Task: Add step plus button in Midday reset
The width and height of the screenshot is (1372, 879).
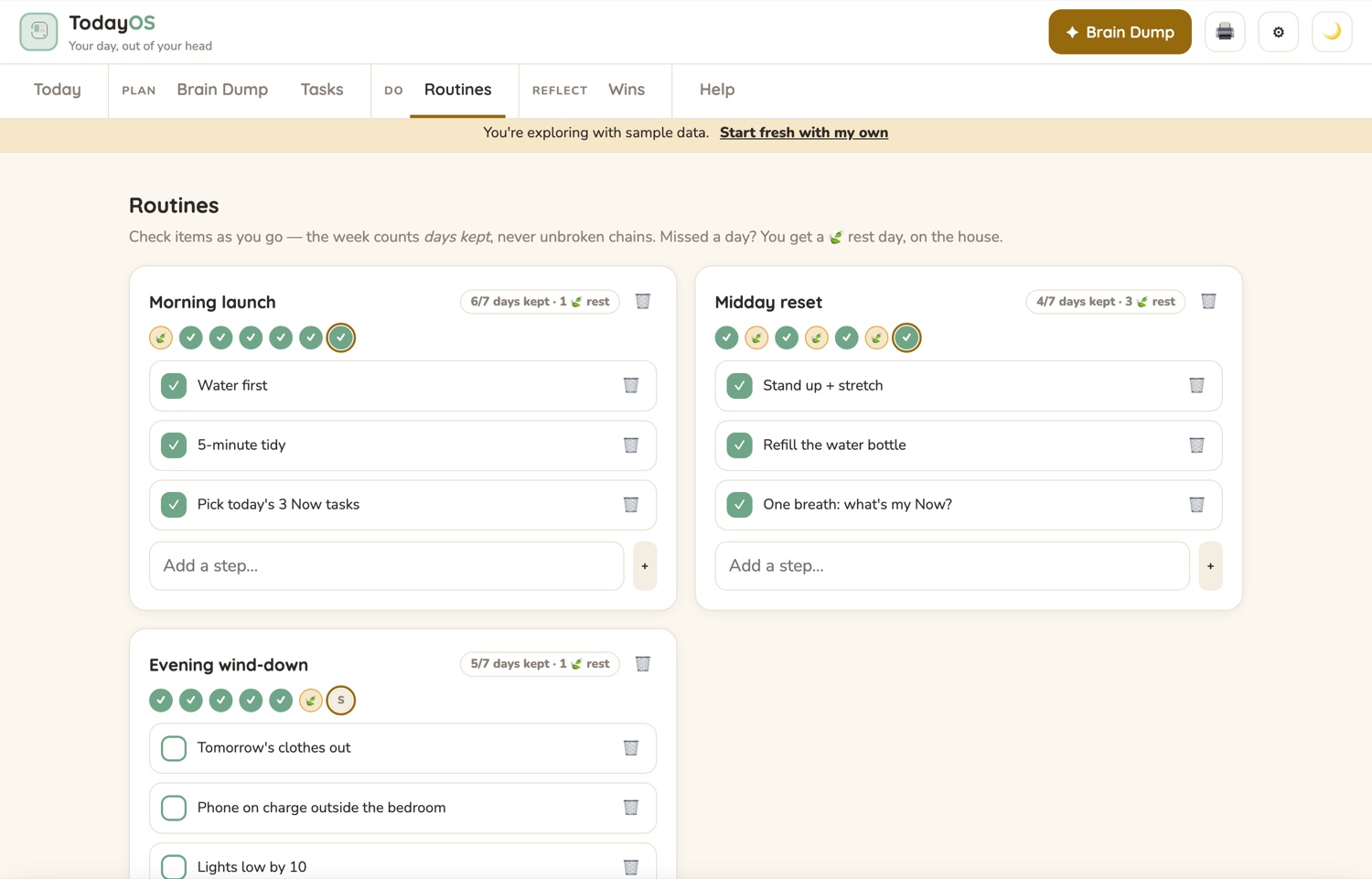Action: pos(1210,566)
